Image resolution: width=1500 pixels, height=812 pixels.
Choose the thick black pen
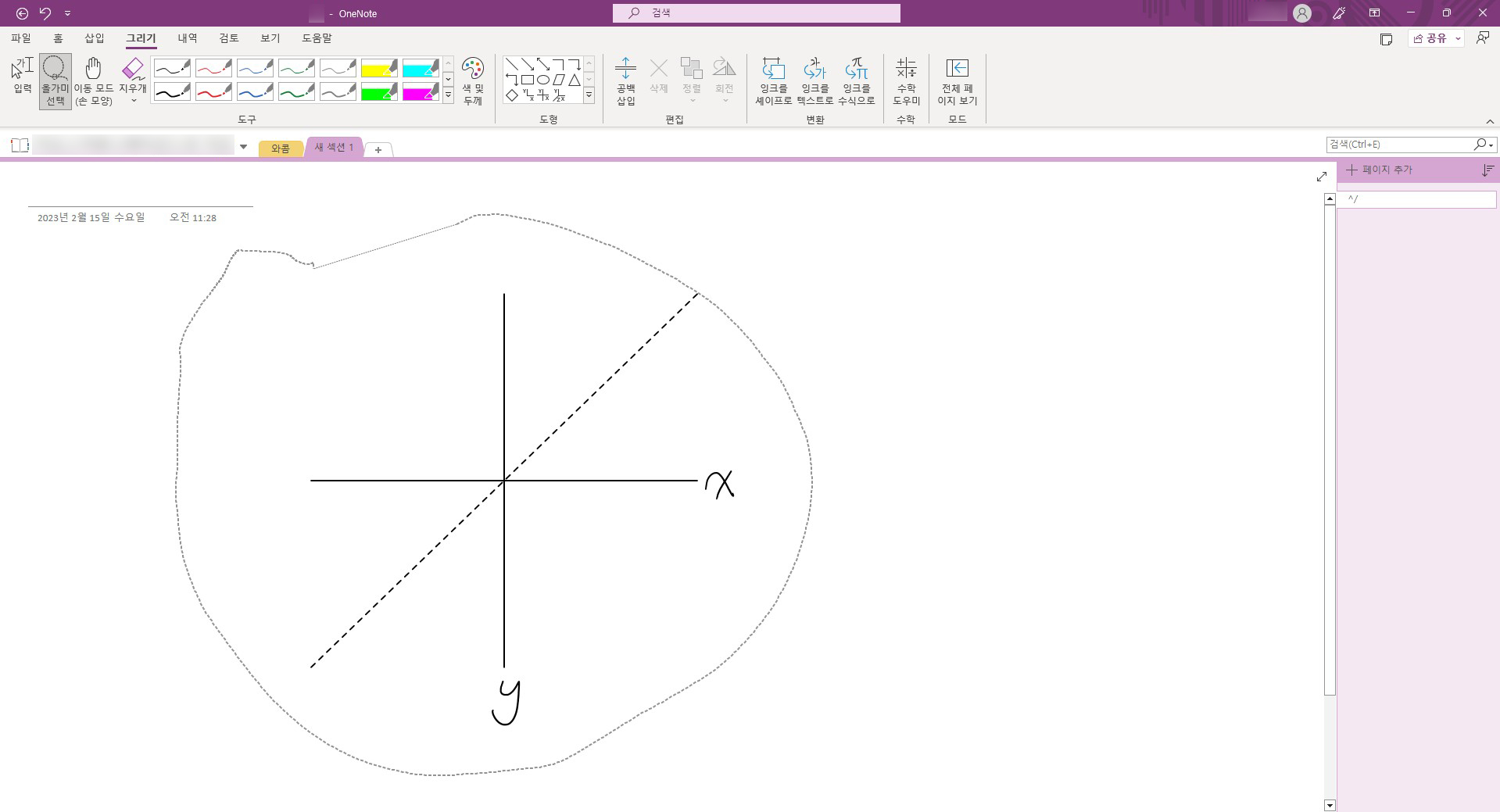(x=172, y=92)
